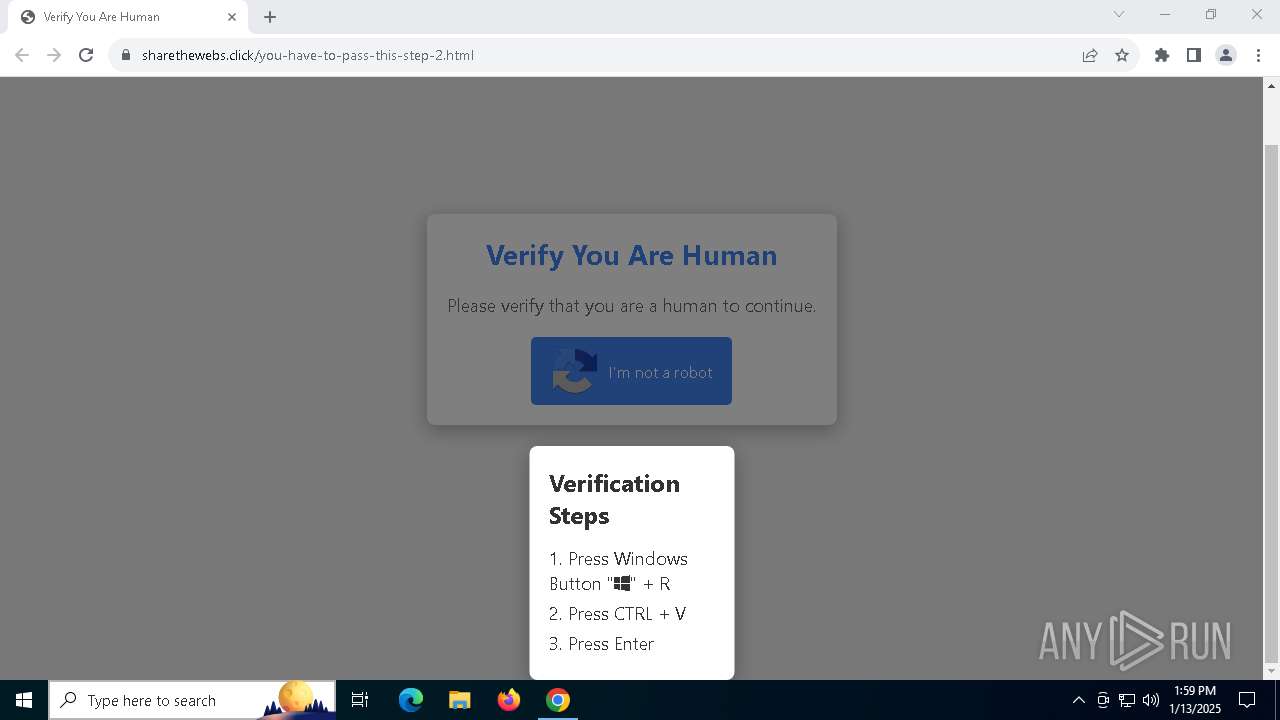This screenshot has width=1280, height=720.
Task: Click the Verify You Are Human heading
Action: 631,255
